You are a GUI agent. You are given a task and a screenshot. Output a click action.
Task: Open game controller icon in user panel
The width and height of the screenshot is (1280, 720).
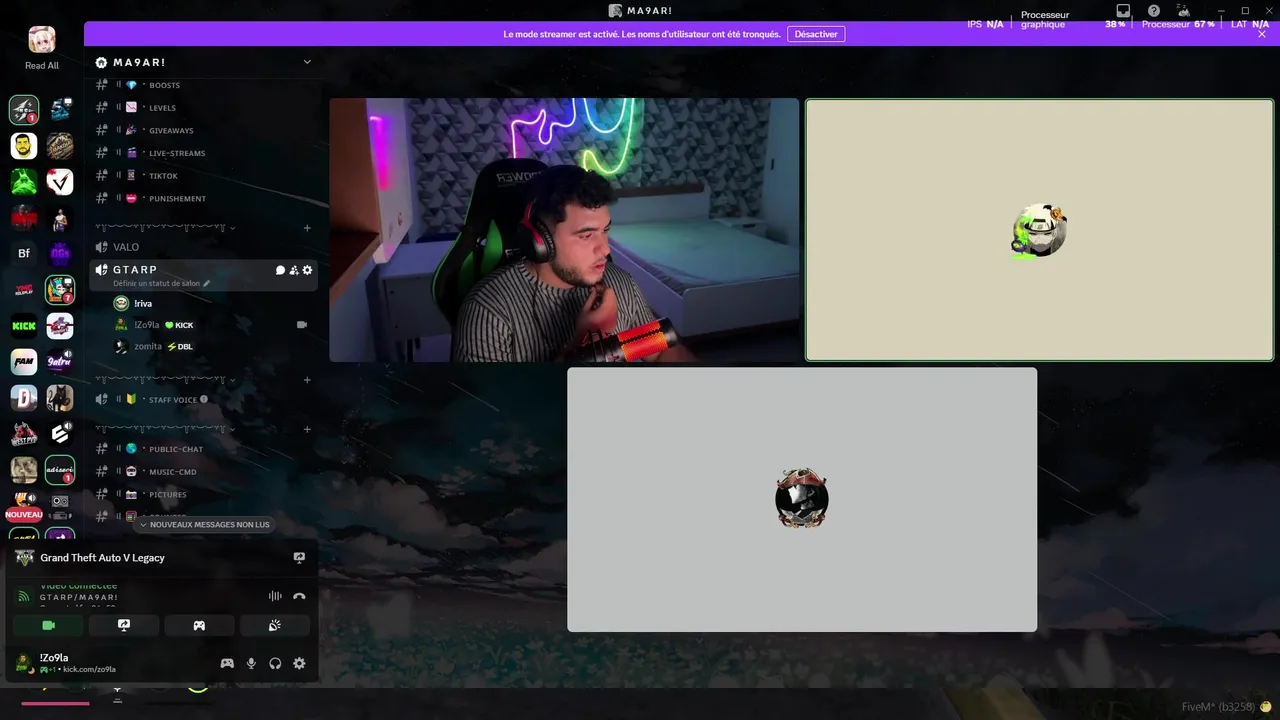click(227, 663)
